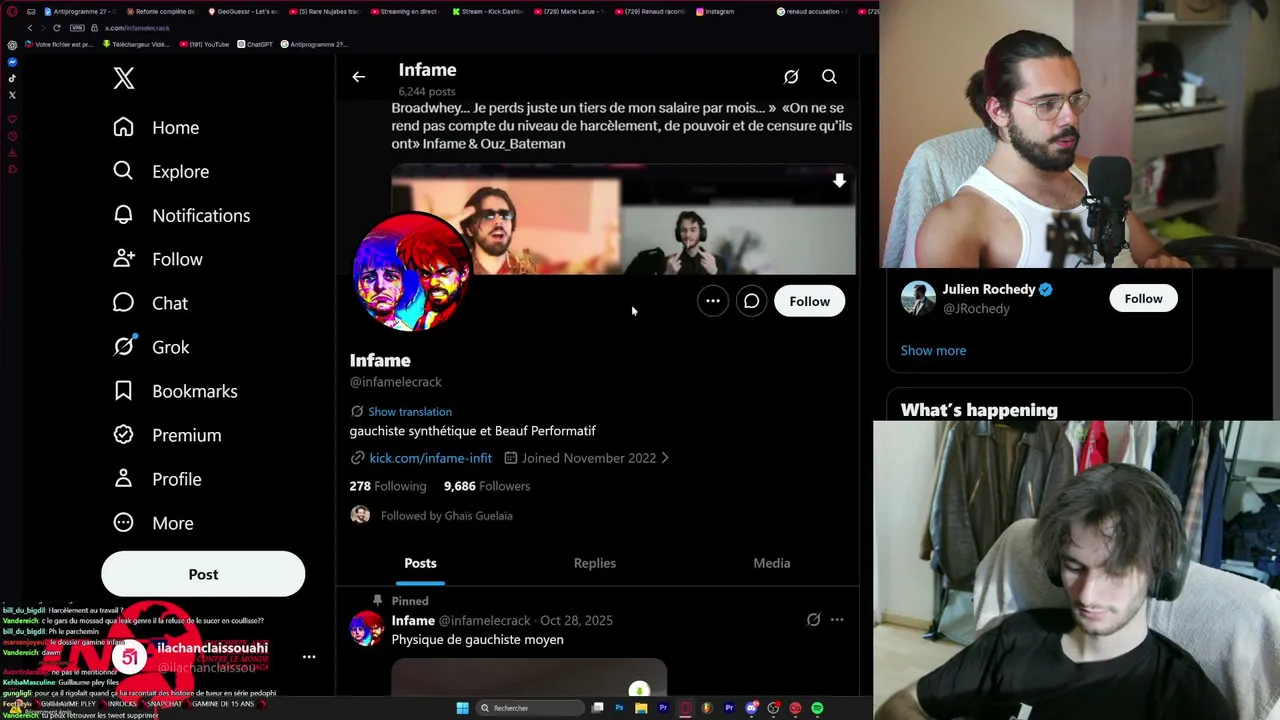1280x720 pixels.
Task: Send a message to Infame via chat bubble
Action: click(751, 301)
